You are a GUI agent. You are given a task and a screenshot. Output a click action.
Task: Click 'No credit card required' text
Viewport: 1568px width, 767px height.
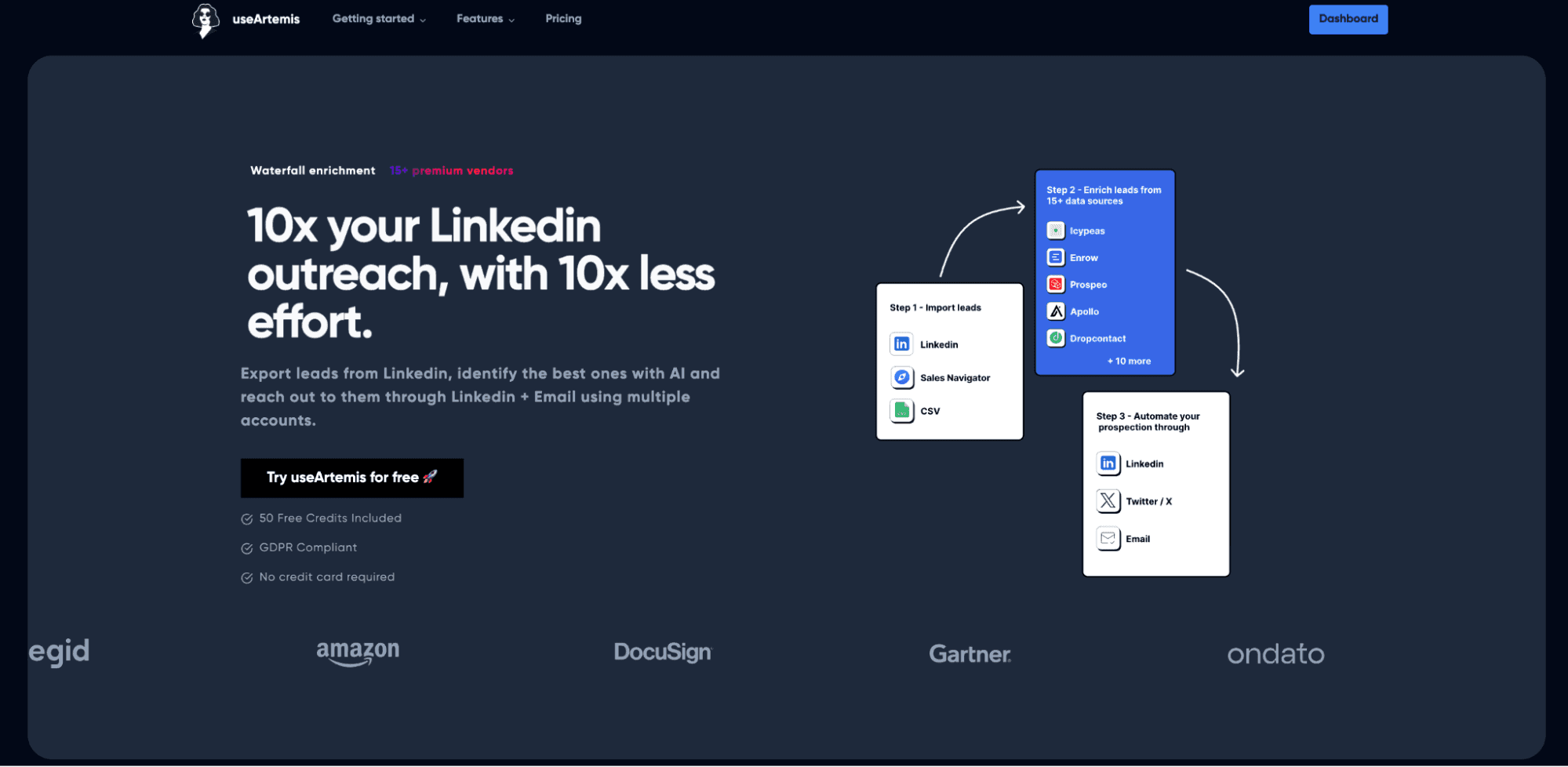(327, 577)
